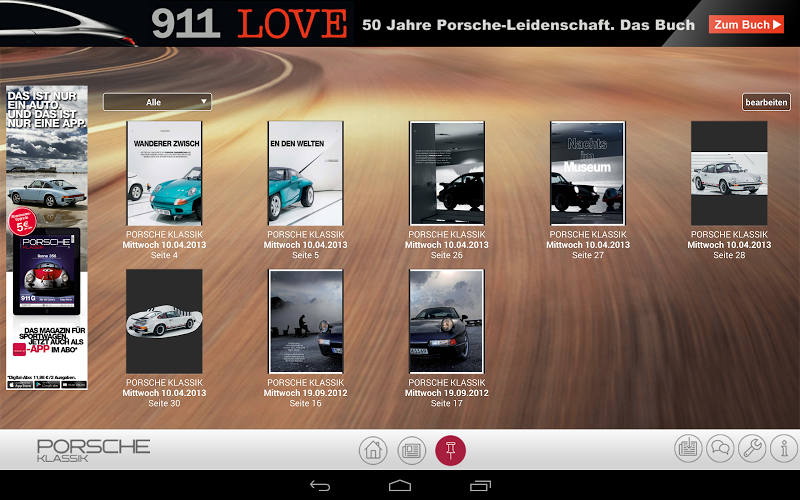The width and height of the screenshot is (800, 500).
Task: Open the sidebar magazine app advertisement
Action: tap(47, 238)
